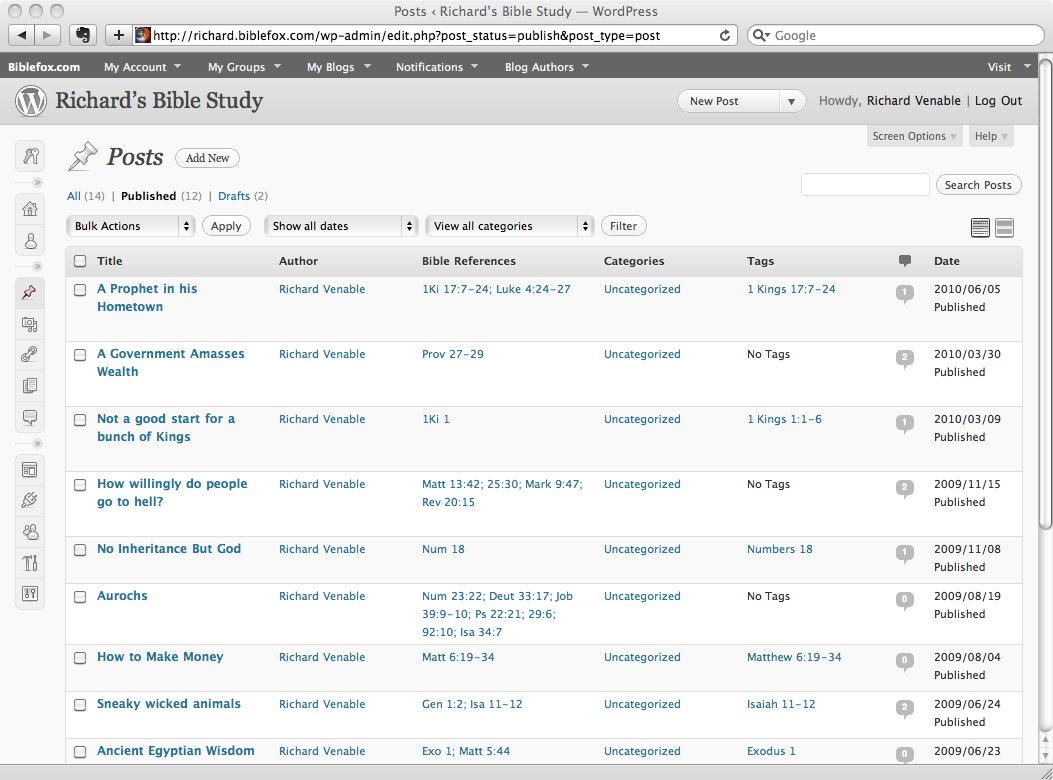Open comments bubble for A Prophet in his Hometown

905,294
